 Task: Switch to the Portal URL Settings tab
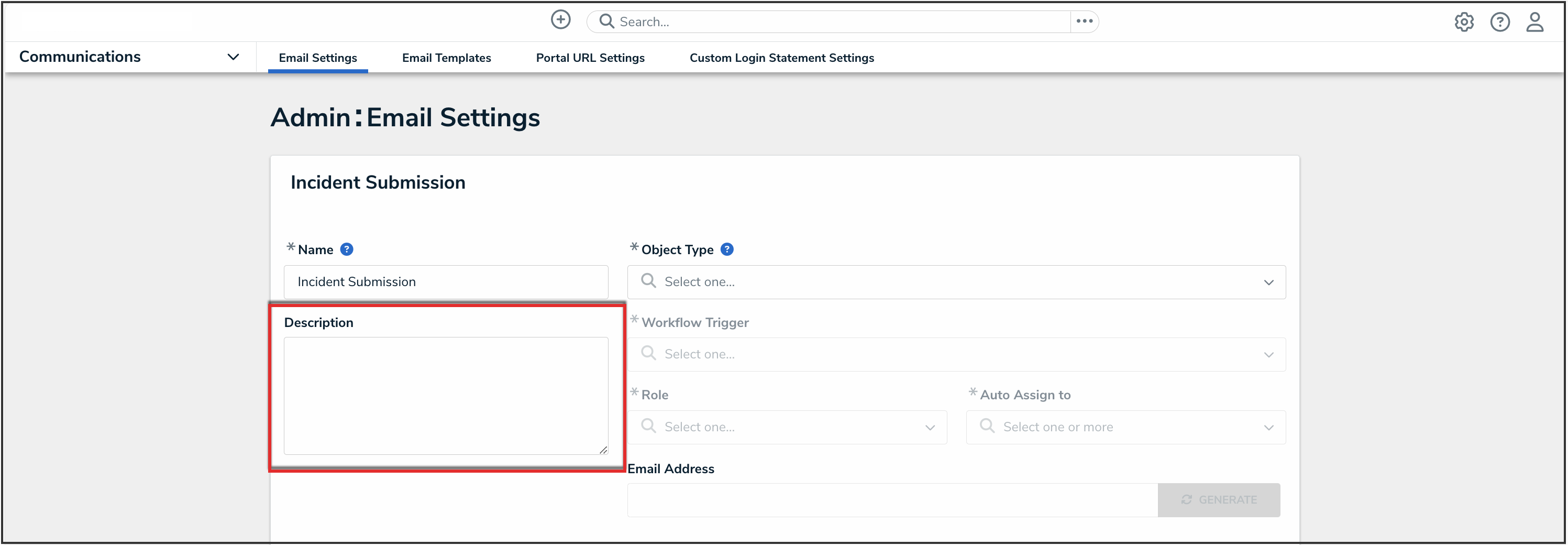(590, 58)
